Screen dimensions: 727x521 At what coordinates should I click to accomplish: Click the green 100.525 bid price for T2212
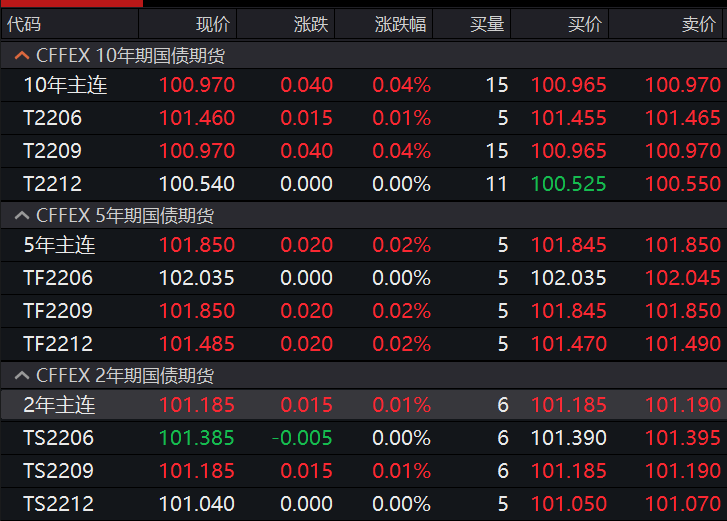[568, 185]
